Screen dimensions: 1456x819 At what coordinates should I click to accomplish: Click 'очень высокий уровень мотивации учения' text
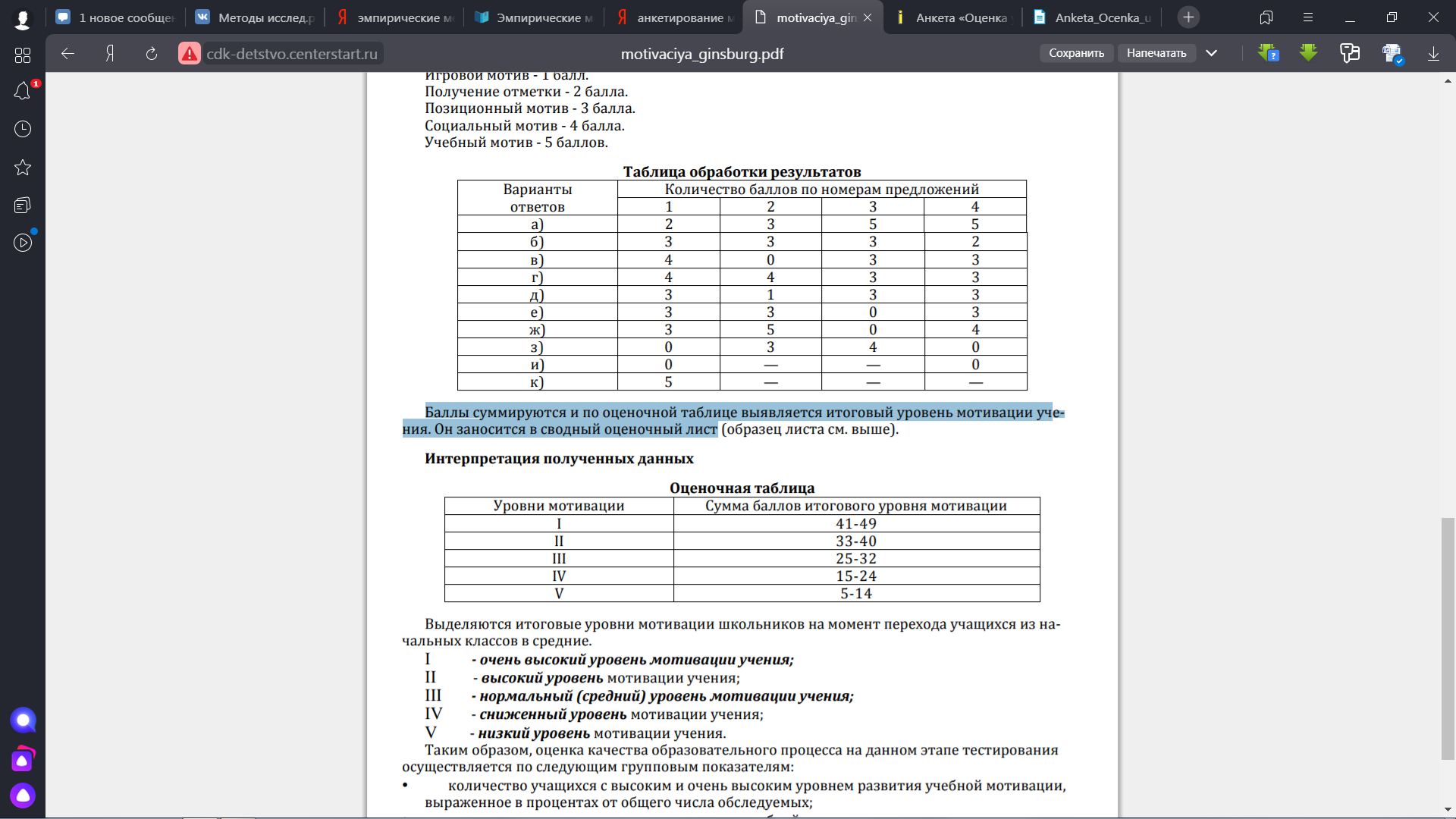click(x=636, y=660)
